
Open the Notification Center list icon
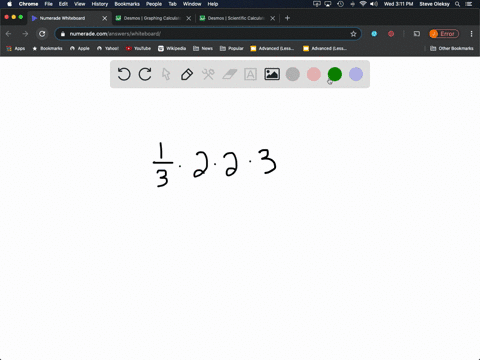(x=469, y=4)
